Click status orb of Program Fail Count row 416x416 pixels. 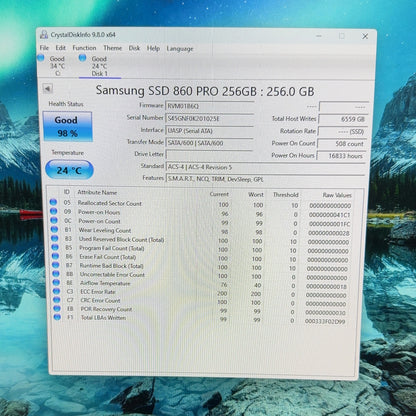(55, 247)
